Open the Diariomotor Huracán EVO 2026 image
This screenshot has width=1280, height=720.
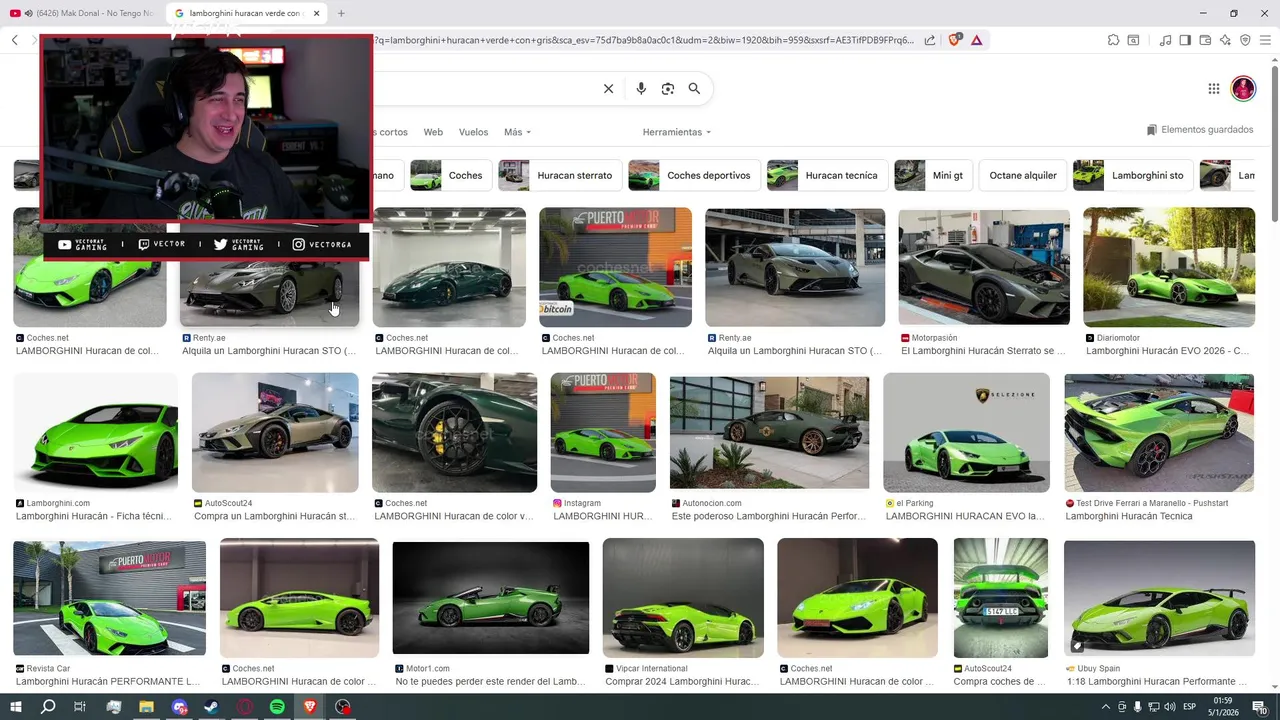[1169, 267]
